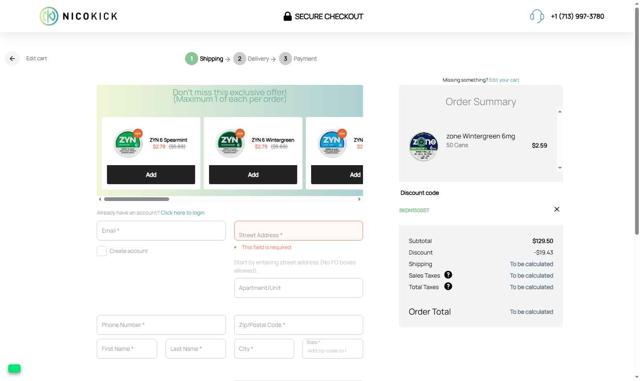Focus the Apartment/Unit field
This screenshot has height=381, width=640.
[x=298, y=288]
